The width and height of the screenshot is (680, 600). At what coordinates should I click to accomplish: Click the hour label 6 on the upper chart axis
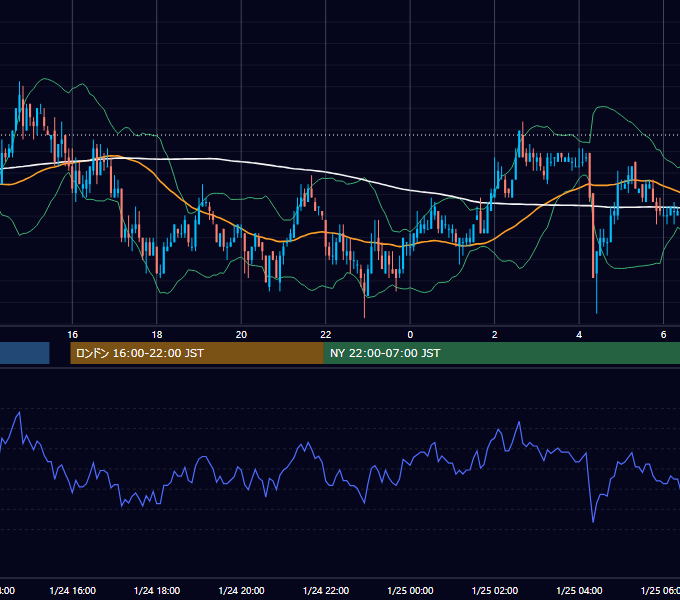pos(664,334)
